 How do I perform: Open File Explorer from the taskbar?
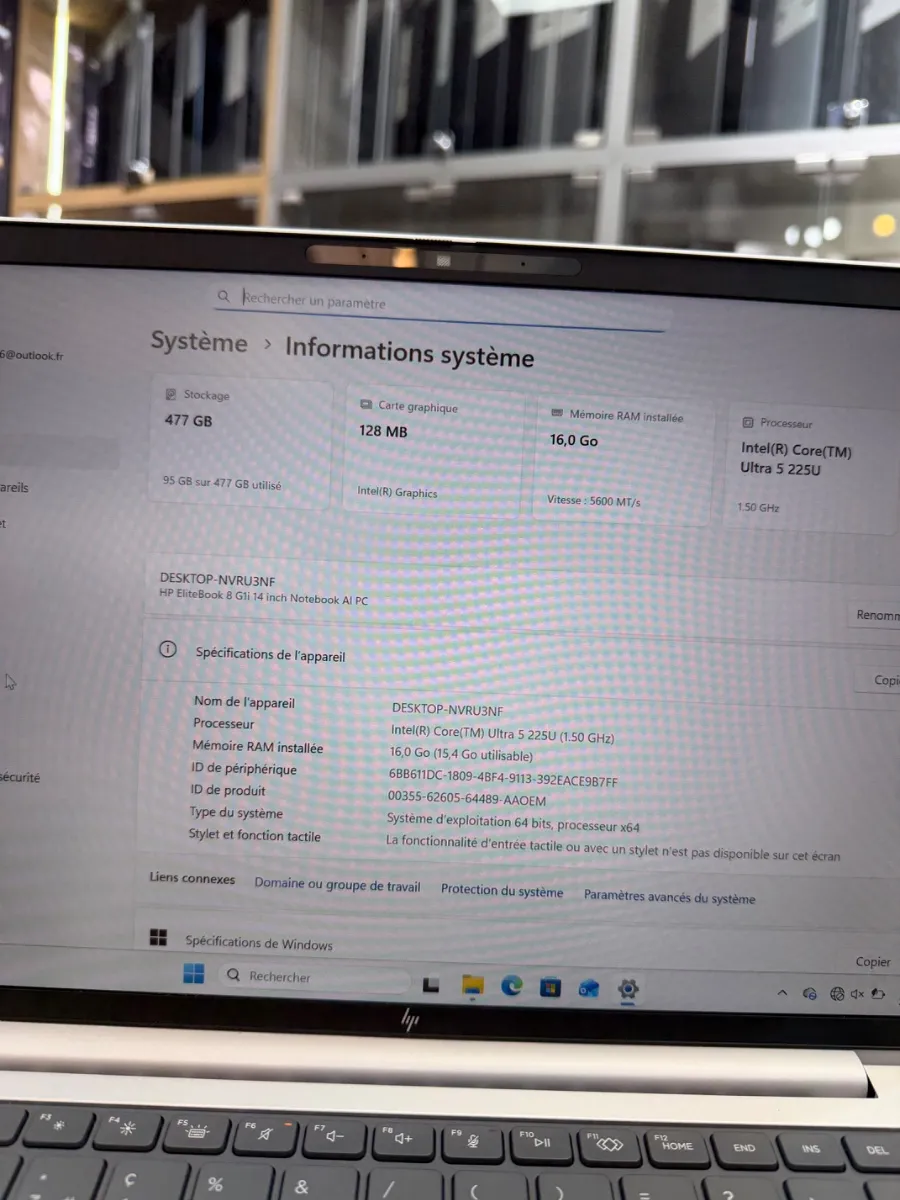(x=472, y=986)
